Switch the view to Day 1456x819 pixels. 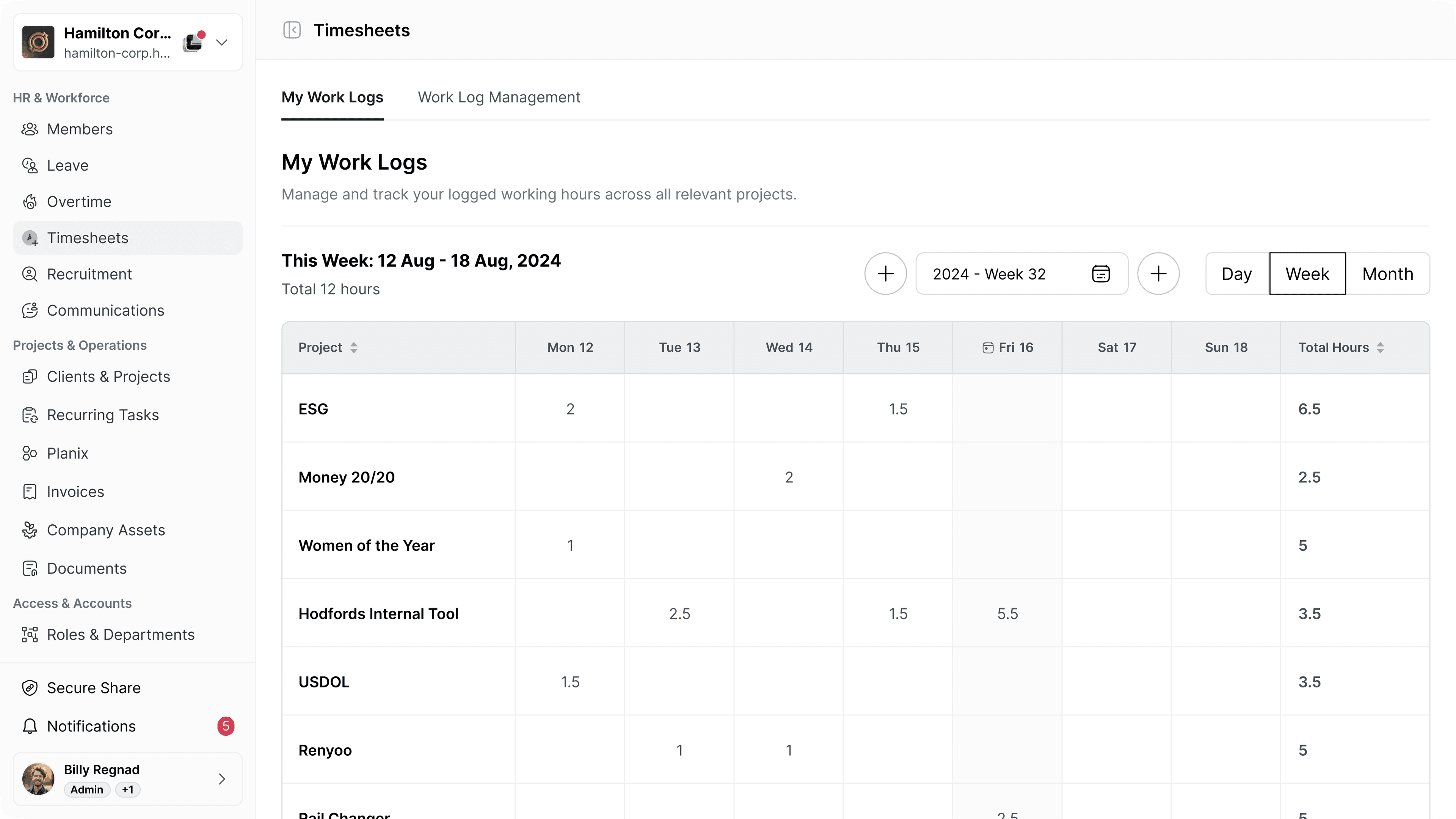click(x=1236, y=274)
